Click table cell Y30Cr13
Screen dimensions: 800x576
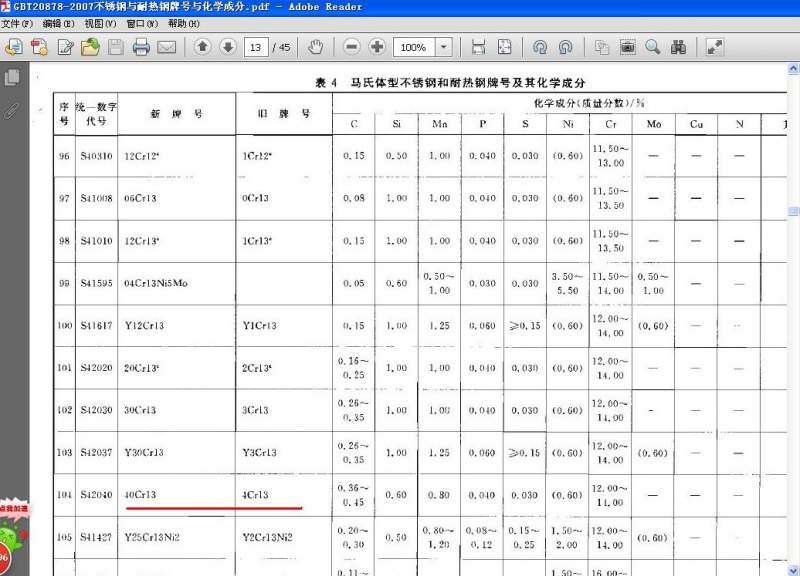pyautogui.click(x=144, y=453)
